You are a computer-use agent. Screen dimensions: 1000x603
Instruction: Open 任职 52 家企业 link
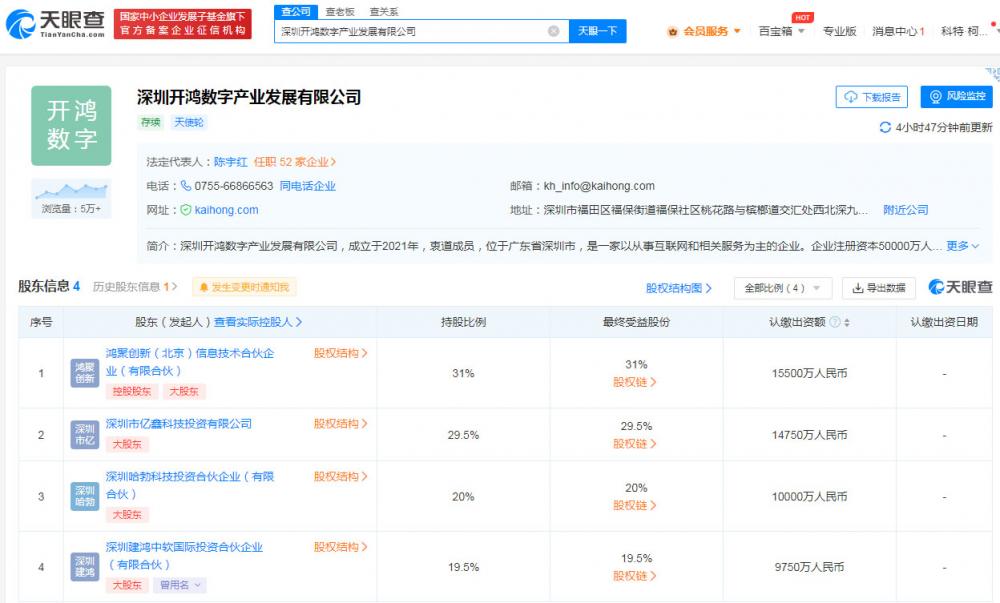(x=295, y=162)
